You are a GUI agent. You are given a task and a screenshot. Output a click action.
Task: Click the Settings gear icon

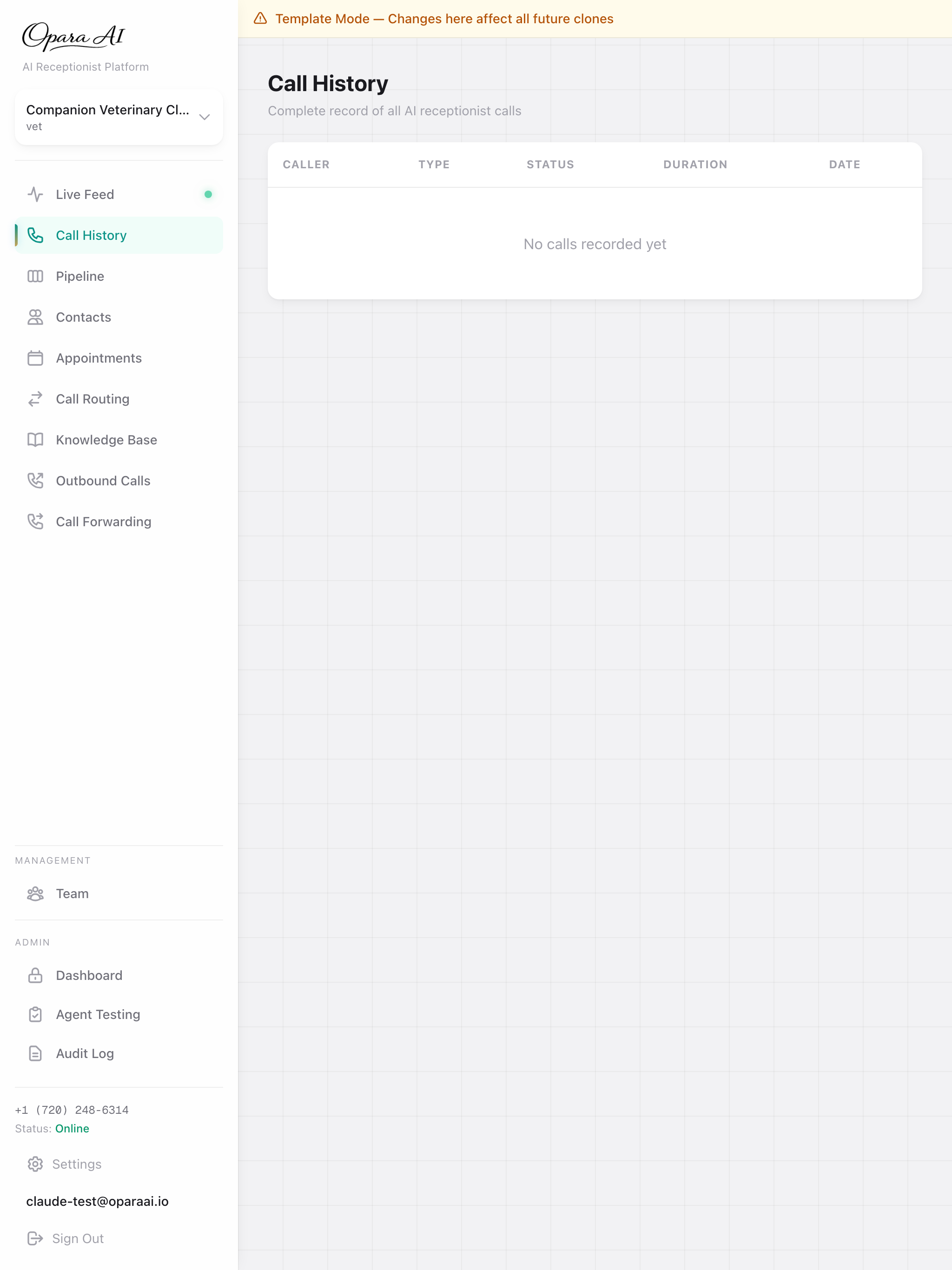point(35,1164)
